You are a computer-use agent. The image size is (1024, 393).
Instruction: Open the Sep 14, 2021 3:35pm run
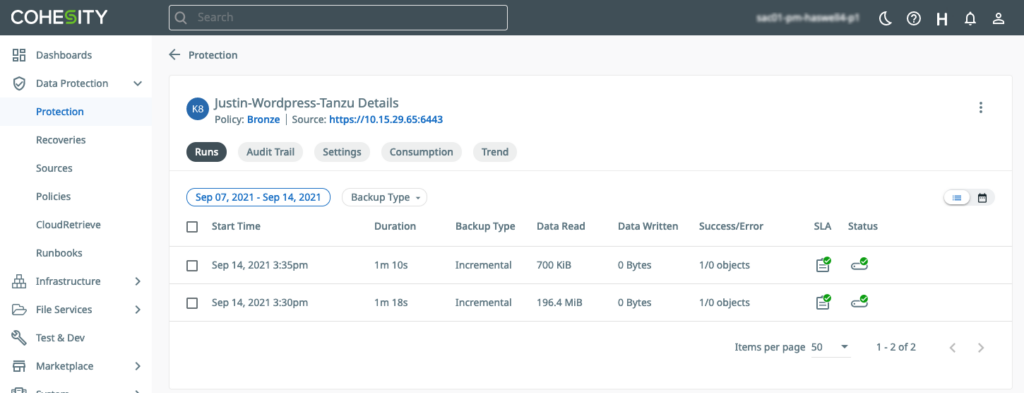click(260, 266)
